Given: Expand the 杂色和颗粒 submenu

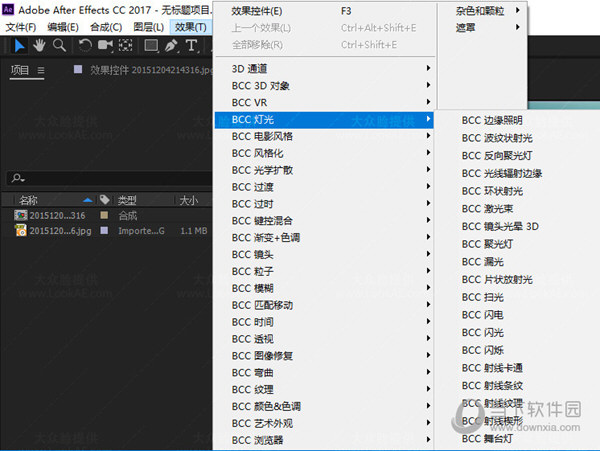Looking at the screenshot, I should point(483,11).
